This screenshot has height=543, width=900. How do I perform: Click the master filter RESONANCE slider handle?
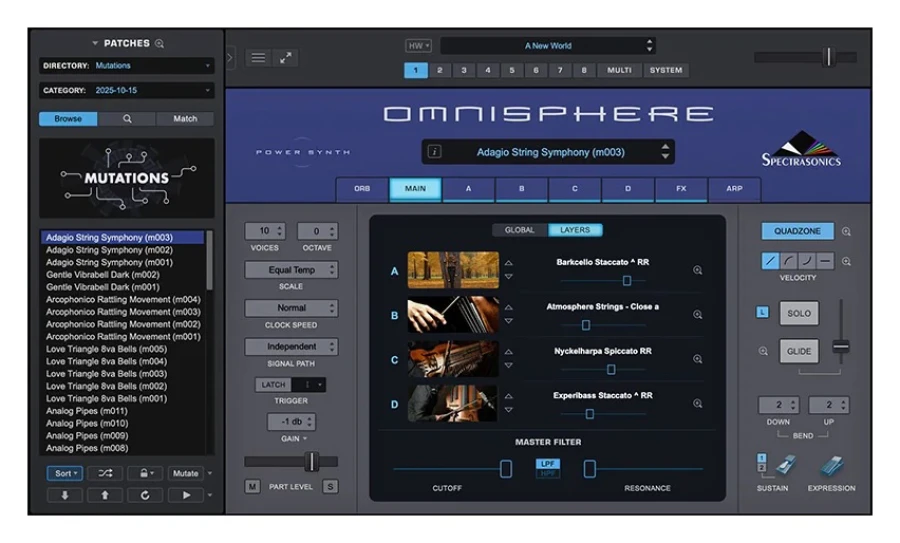tap(589, 469)
